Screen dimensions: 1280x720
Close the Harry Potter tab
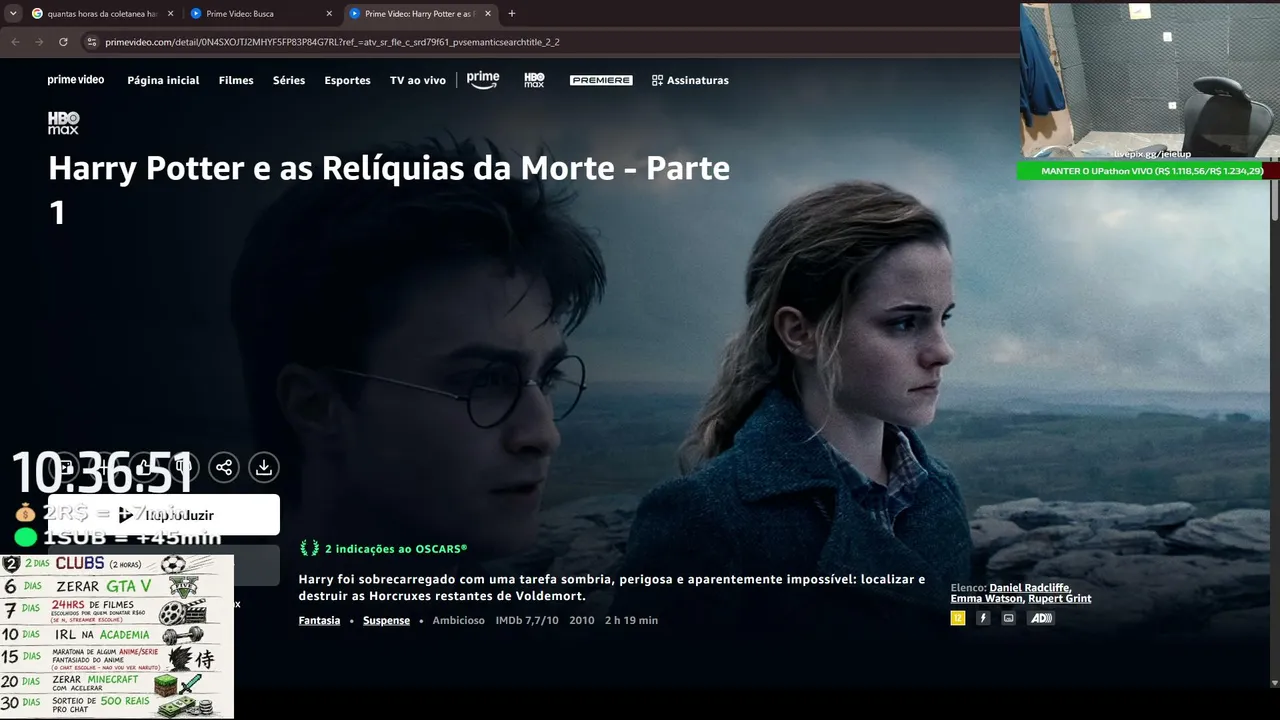pyautogui.click(x=488, y=14)
